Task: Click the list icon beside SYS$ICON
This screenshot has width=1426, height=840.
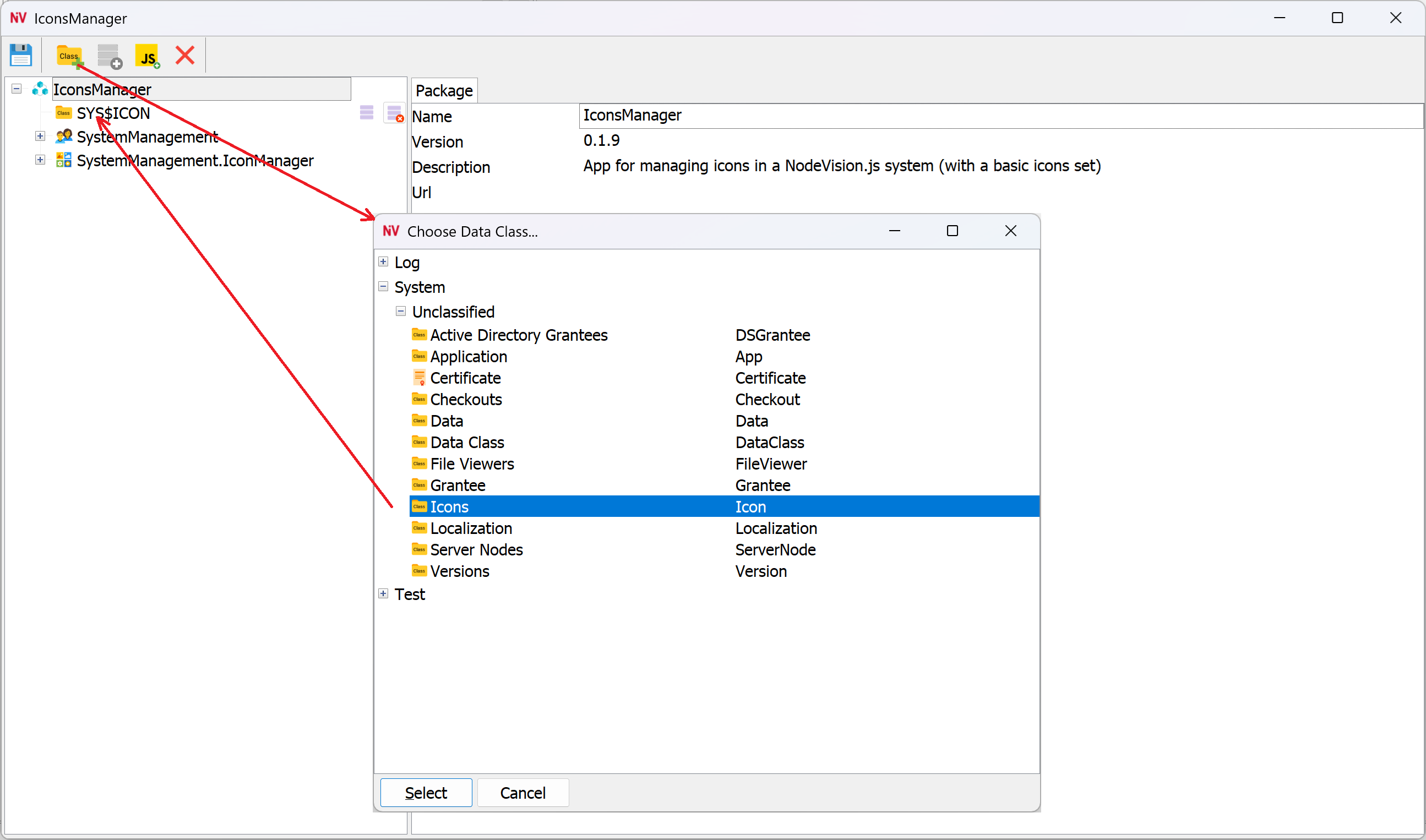Action: 366,113
